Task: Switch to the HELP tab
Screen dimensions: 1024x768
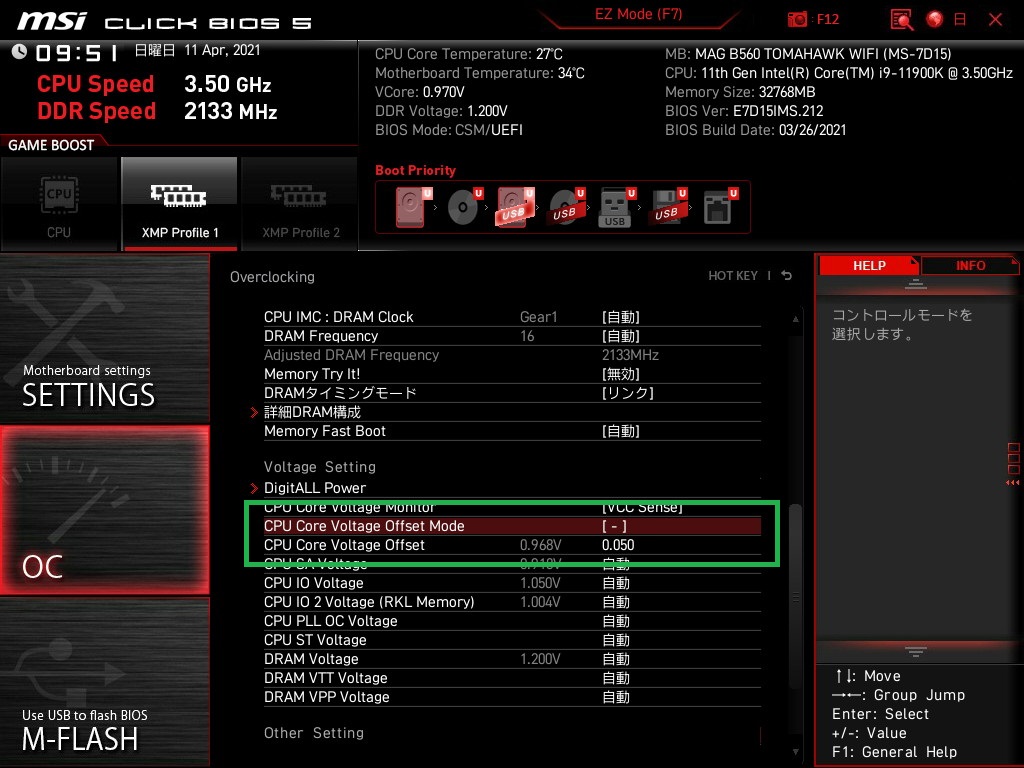Action: (869, 266)
